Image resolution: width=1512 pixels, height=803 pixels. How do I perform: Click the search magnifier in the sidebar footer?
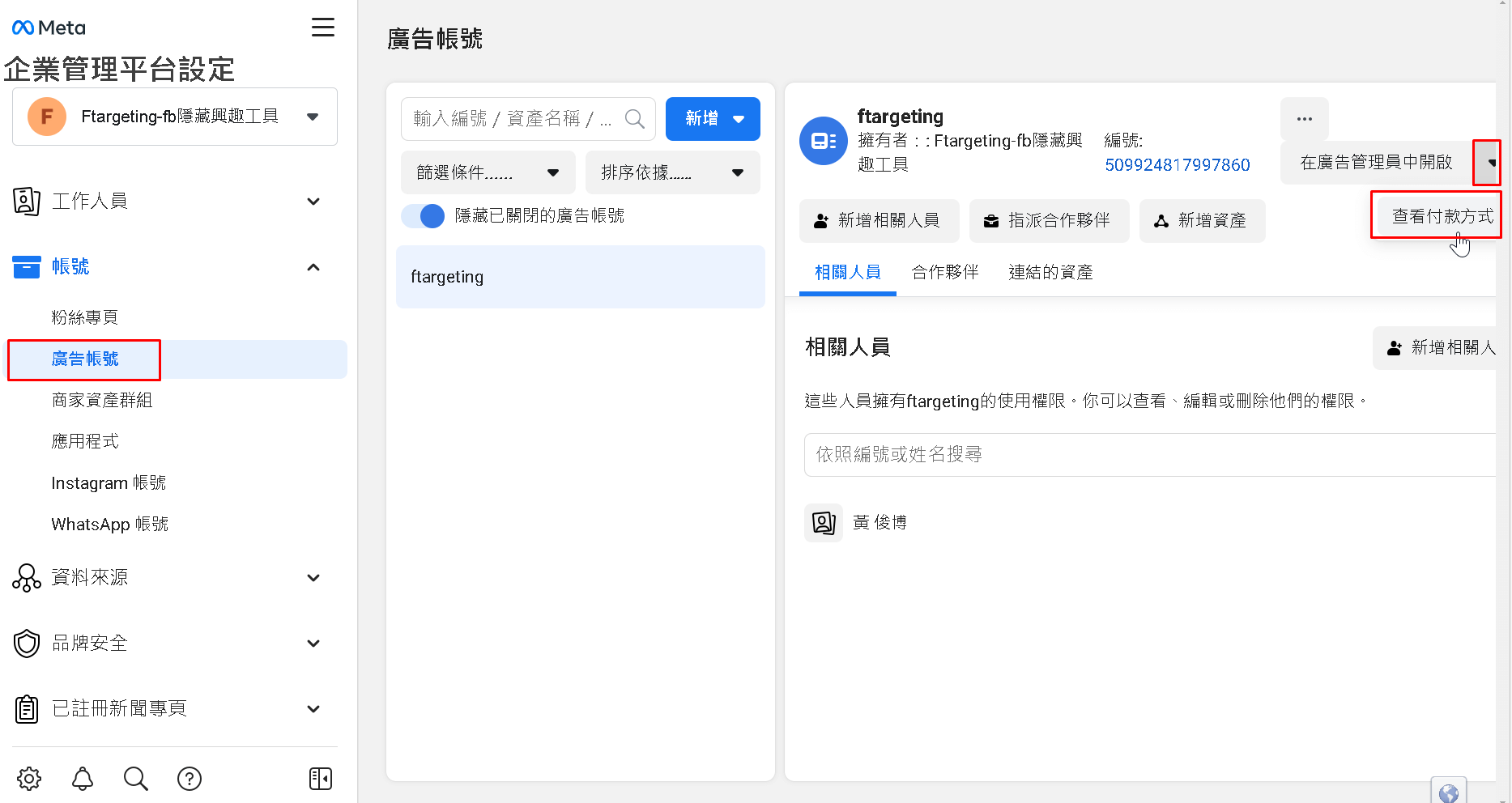coord(136,779)
